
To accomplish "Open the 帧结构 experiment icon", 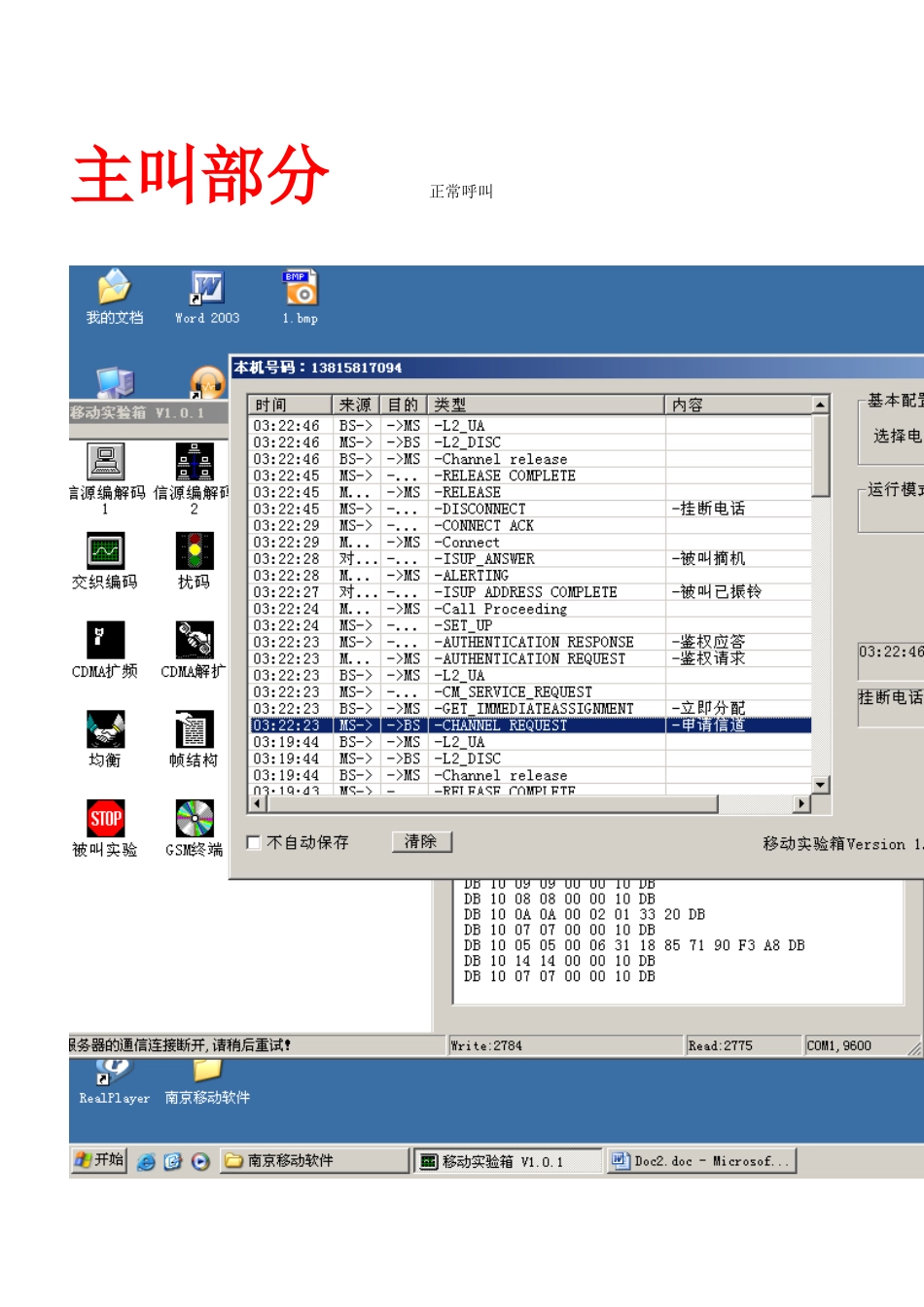I will 194,739.
